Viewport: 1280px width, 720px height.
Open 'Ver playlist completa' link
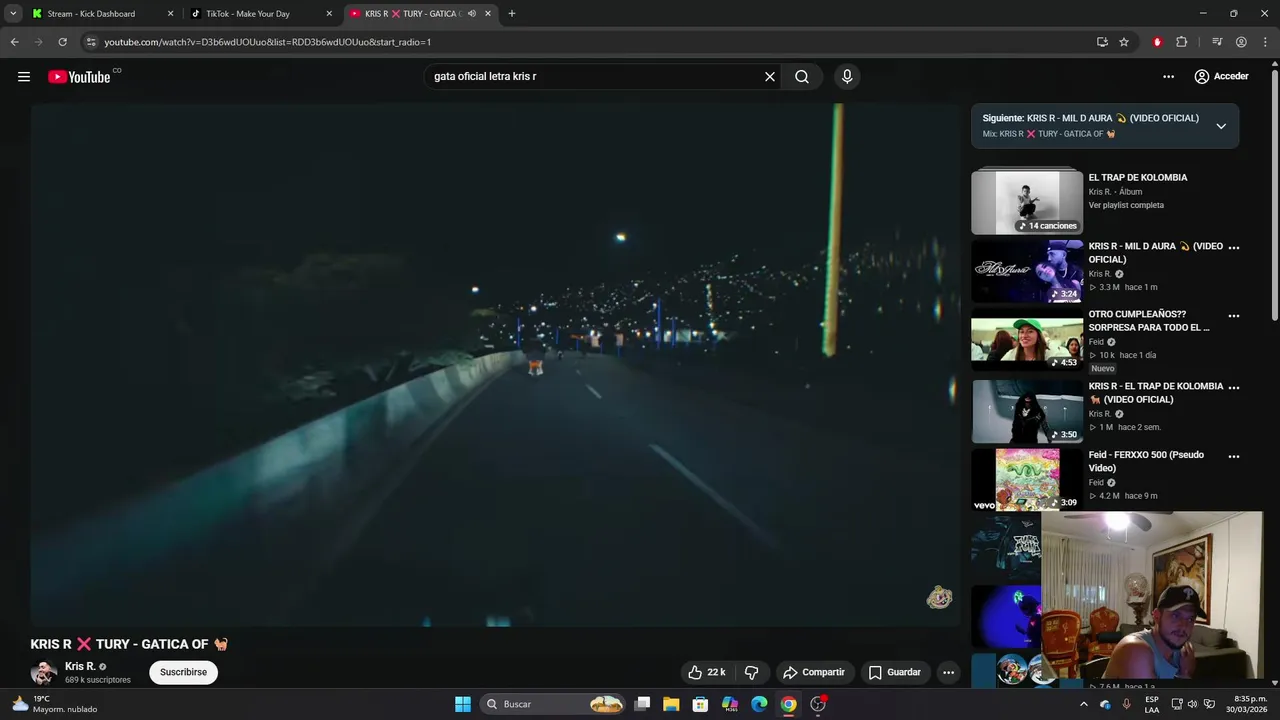pyautogui.click(x=1126, y=205)
